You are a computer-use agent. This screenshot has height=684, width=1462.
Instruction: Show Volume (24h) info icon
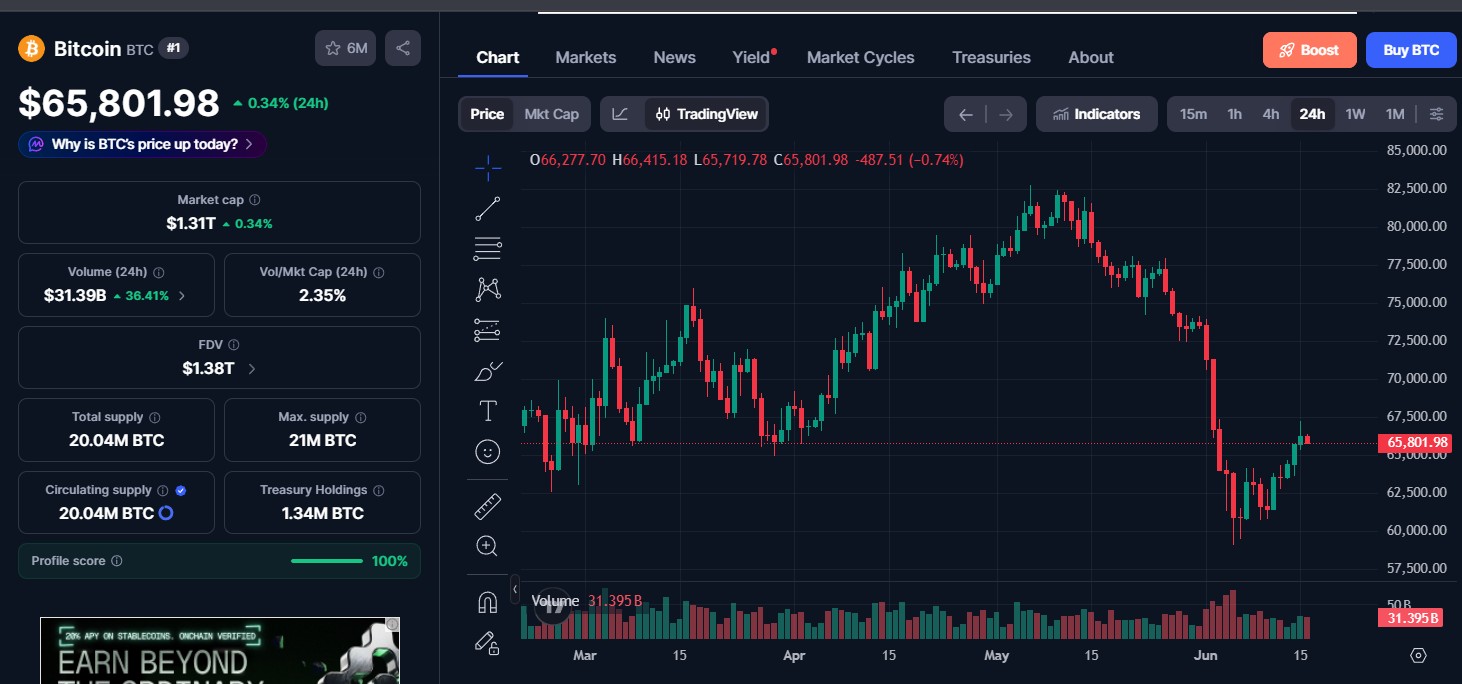159,272
